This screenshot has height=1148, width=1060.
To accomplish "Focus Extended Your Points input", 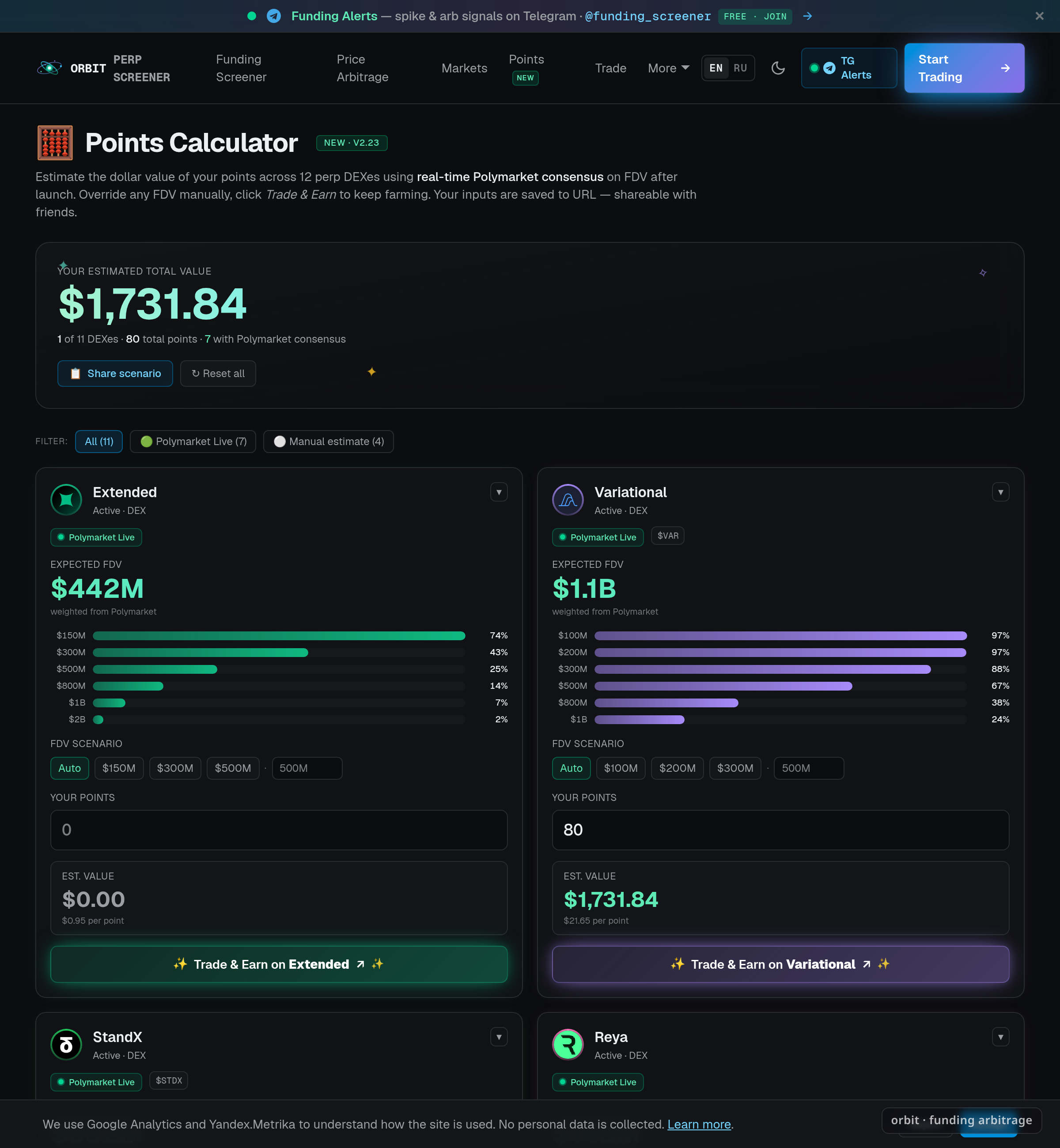I will pyautogui.click(x=279, y=830).
